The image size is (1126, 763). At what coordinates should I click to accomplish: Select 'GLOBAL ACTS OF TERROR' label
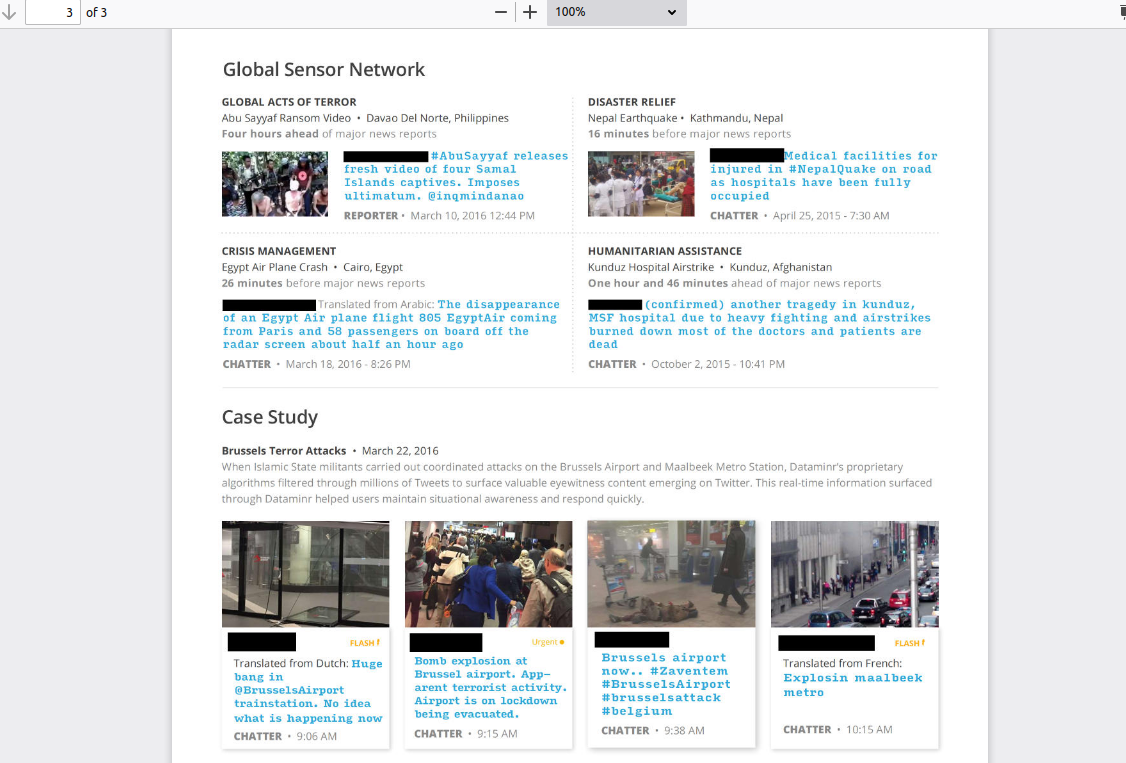(289, 102)
